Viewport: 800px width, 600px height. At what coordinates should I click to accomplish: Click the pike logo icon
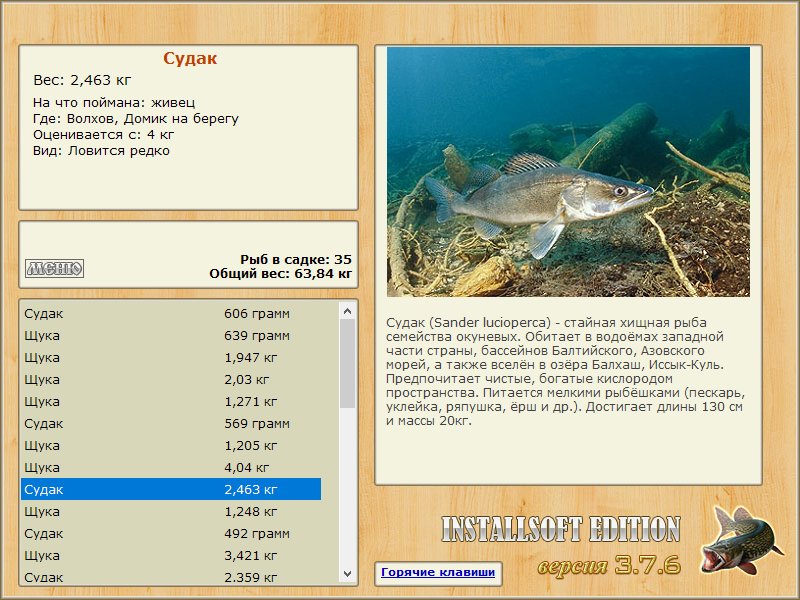pos(741,540)
